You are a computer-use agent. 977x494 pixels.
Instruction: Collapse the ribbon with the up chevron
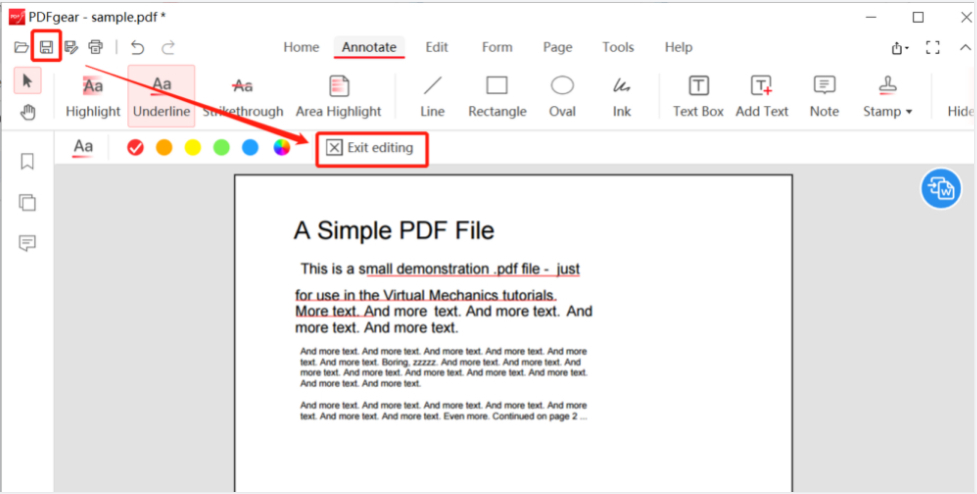(965, 47)
